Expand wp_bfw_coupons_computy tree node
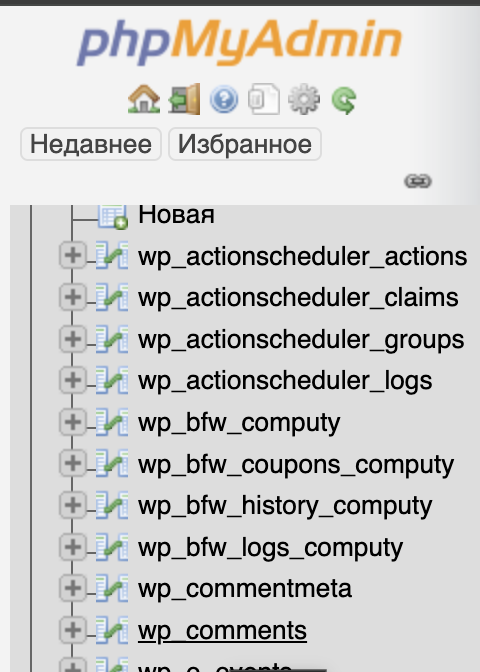 pyautogui.click(x=73, y=463)
